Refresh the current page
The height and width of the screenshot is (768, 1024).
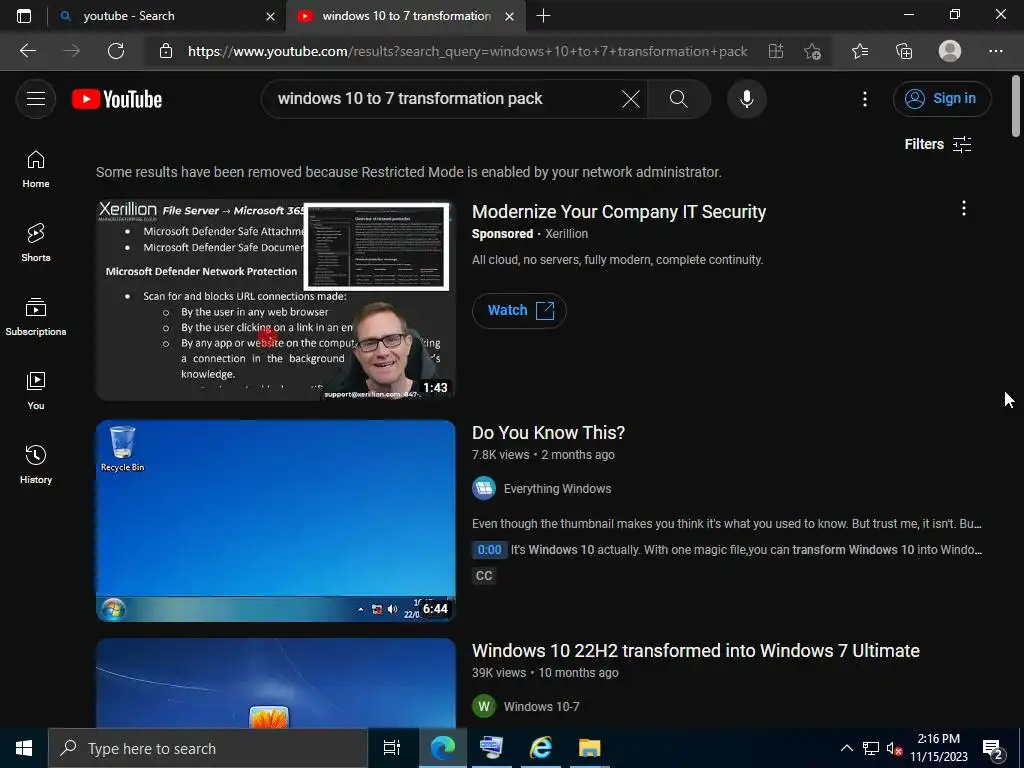tap(116, 51)
